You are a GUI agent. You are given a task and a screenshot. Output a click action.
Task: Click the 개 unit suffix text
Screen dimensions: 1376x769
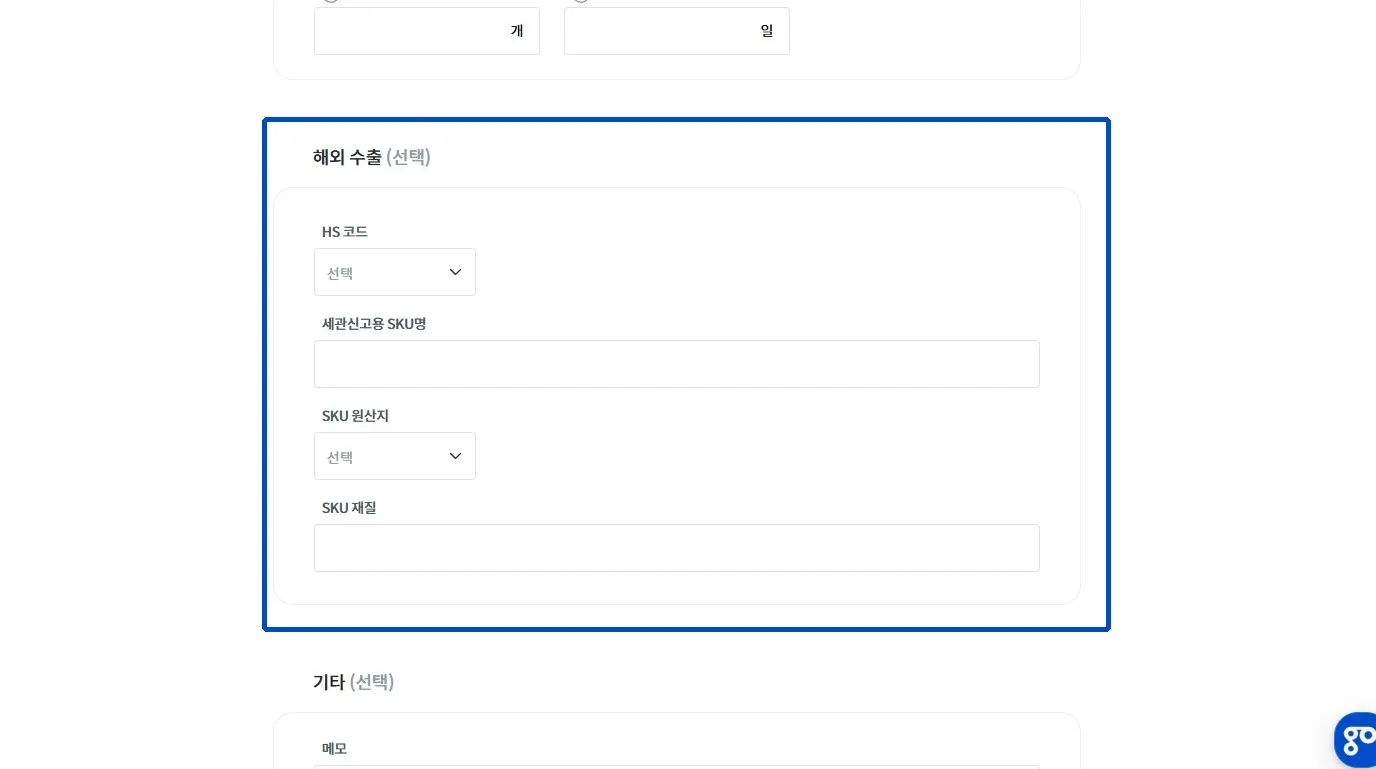(517, 31)
